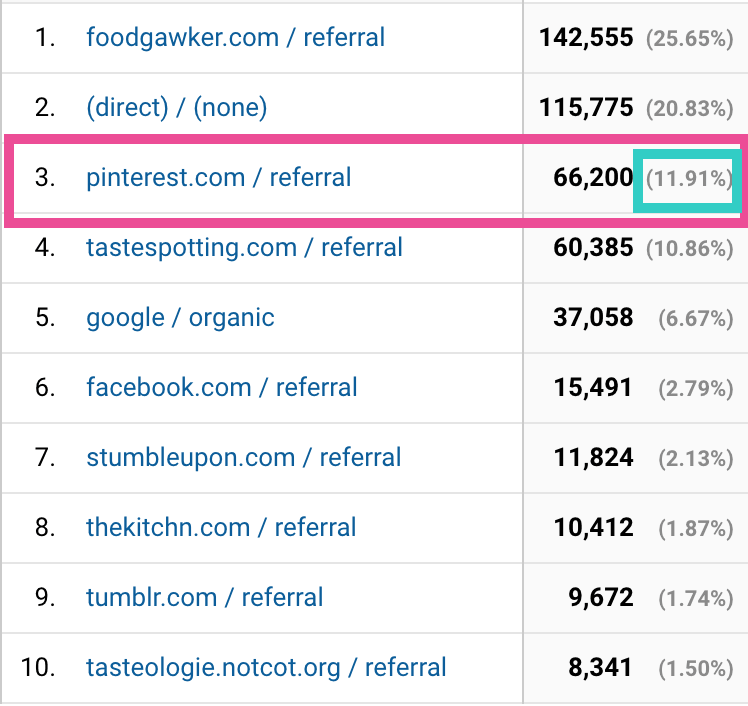This screenshot has height=706, width=748.
Task: Open the thekitchn.com / referral link
Action: pos(221,528)
